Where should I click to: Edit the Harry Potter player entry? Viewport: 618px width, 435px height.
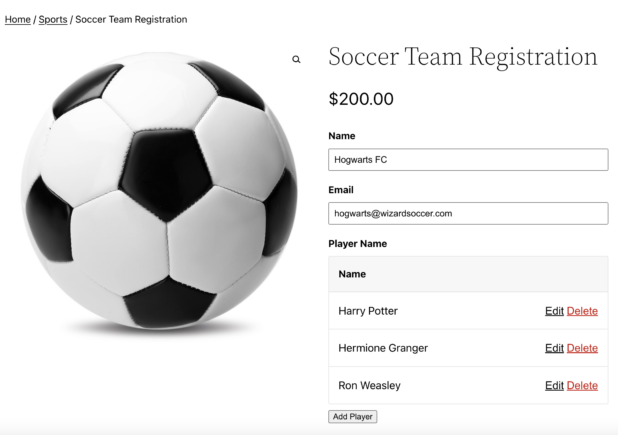pyautogui.click(x=554, y=311)
